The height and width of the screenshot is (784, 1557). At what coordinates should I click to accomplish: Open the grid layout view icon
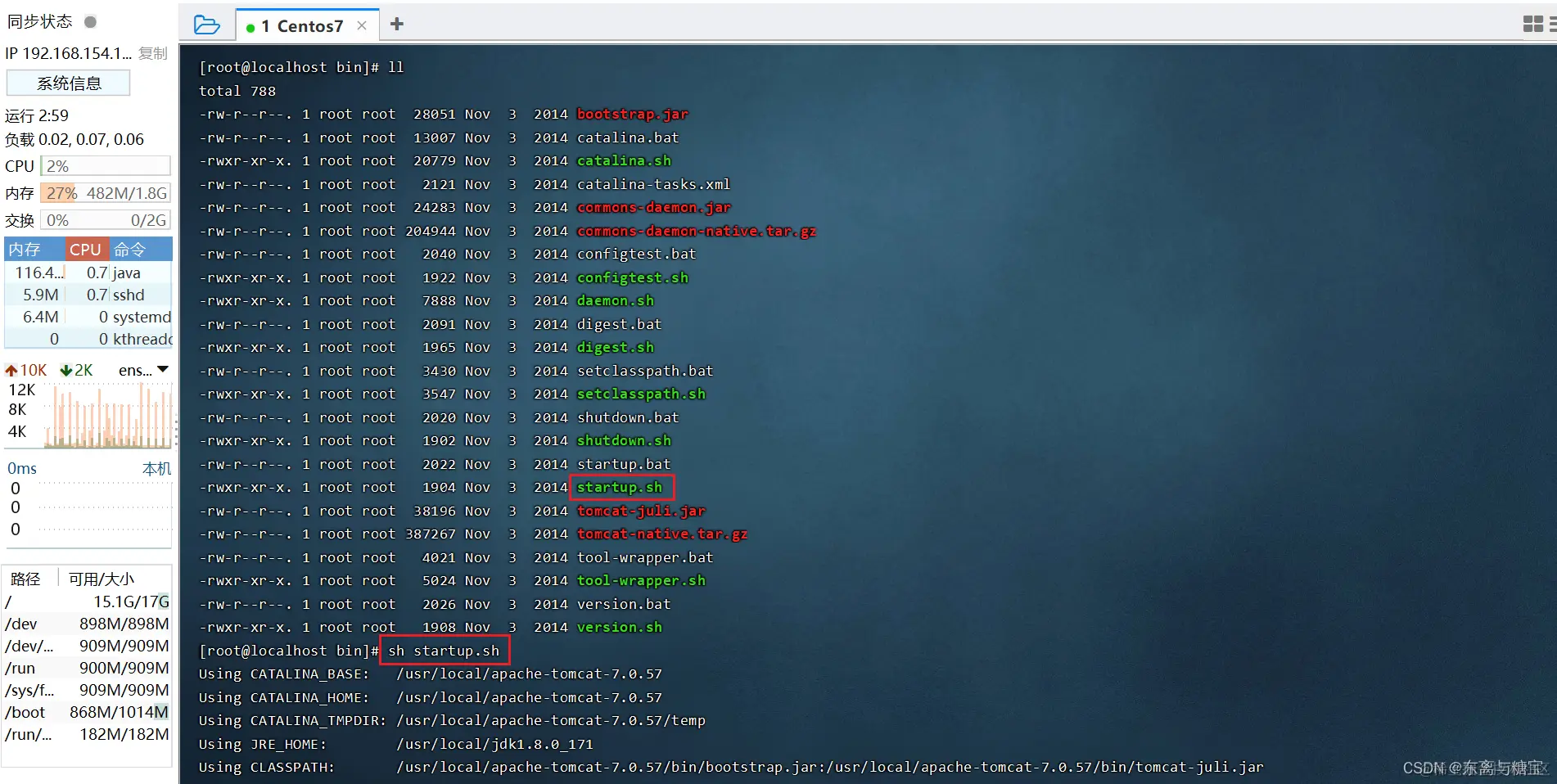point(1532,25)
